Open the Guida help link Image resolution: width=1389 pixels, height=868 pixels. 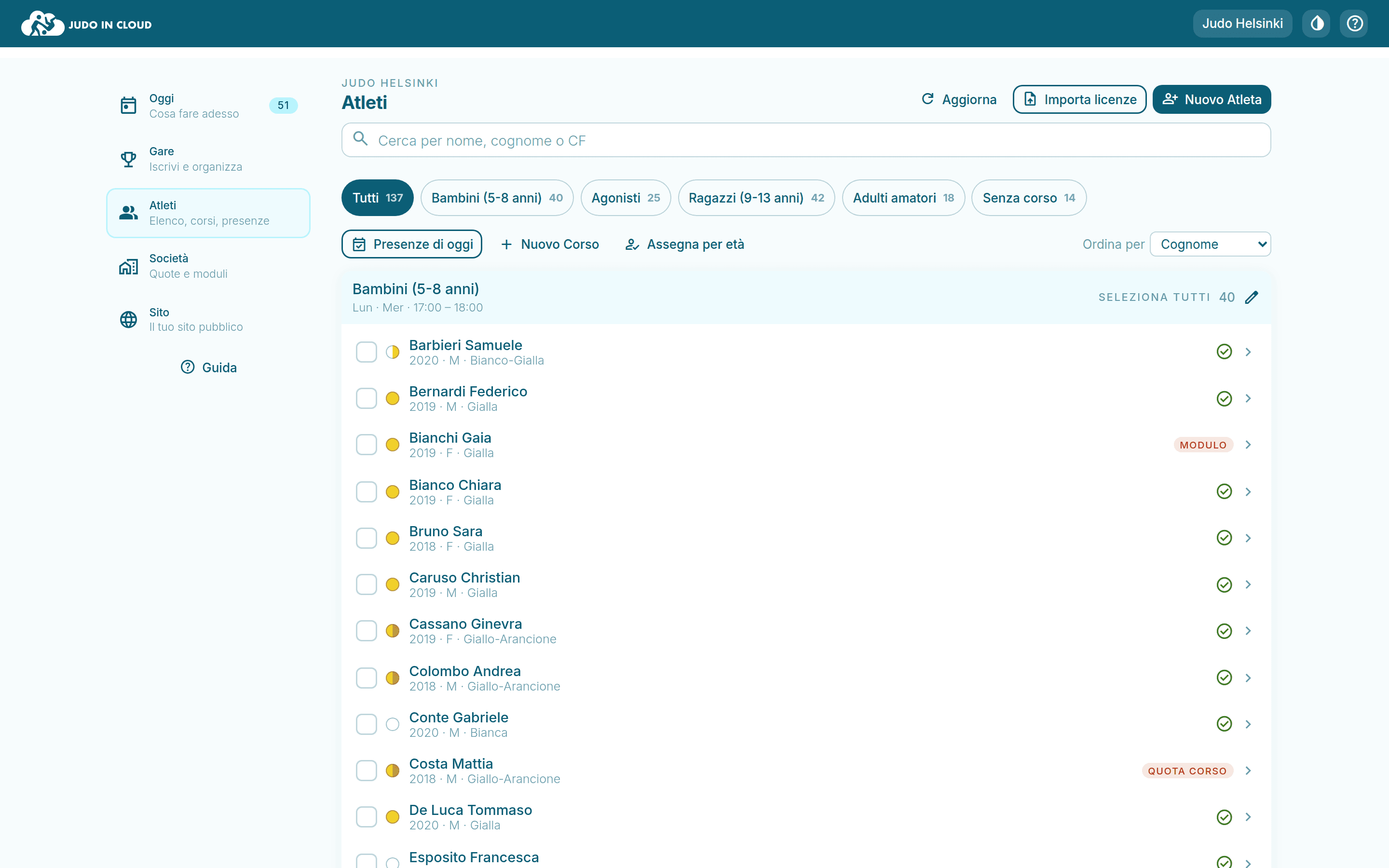(208, 367)
